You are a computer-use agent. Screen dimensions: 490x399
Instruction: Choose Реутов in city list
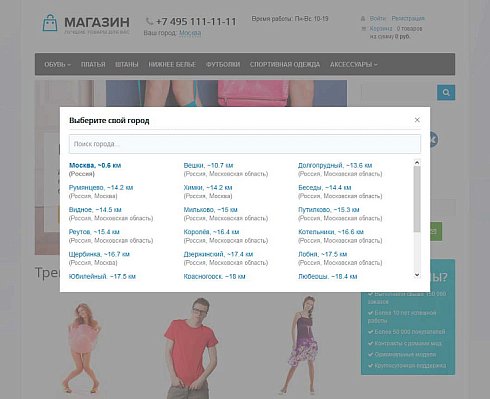tap(94, 232)
